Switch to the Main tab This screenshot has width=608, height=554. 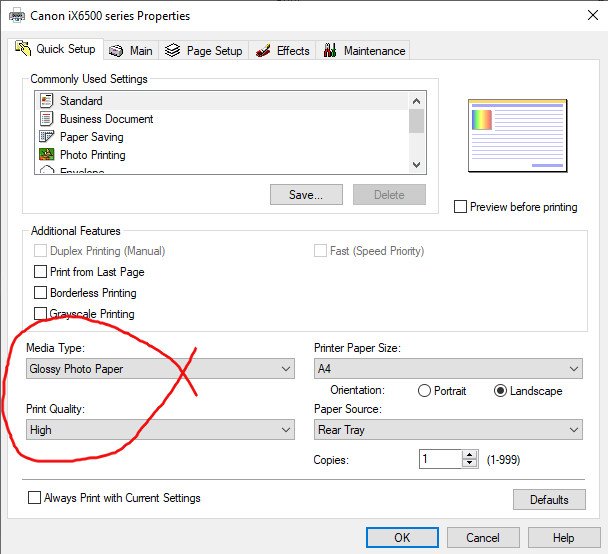[x=131, y=51]
